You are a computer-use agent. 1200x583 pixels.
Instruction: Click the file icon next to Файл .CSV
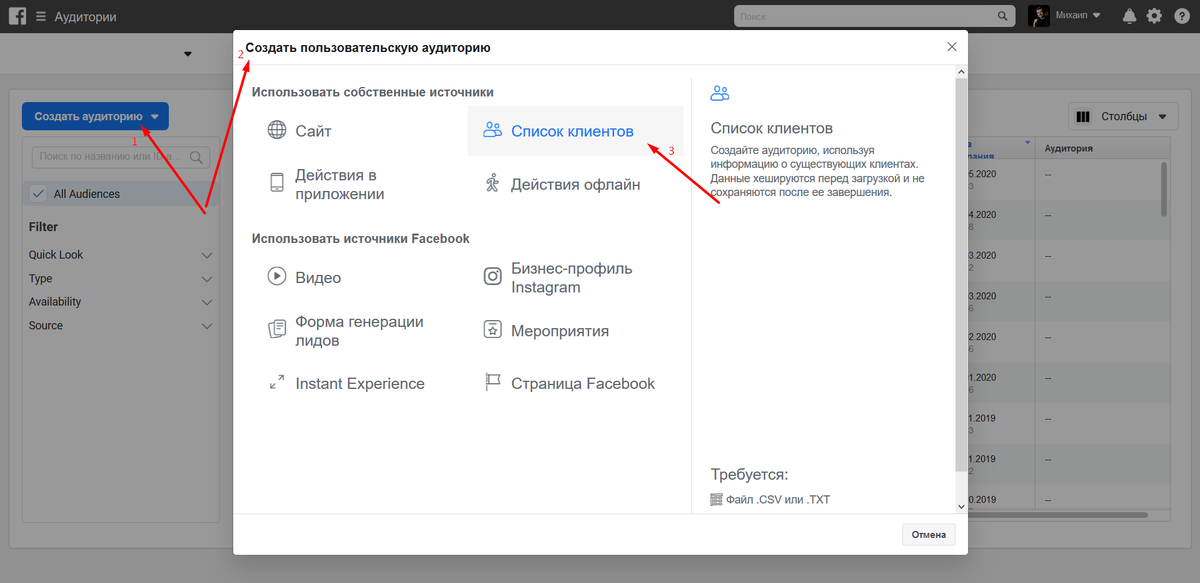(x=716, y=499)
